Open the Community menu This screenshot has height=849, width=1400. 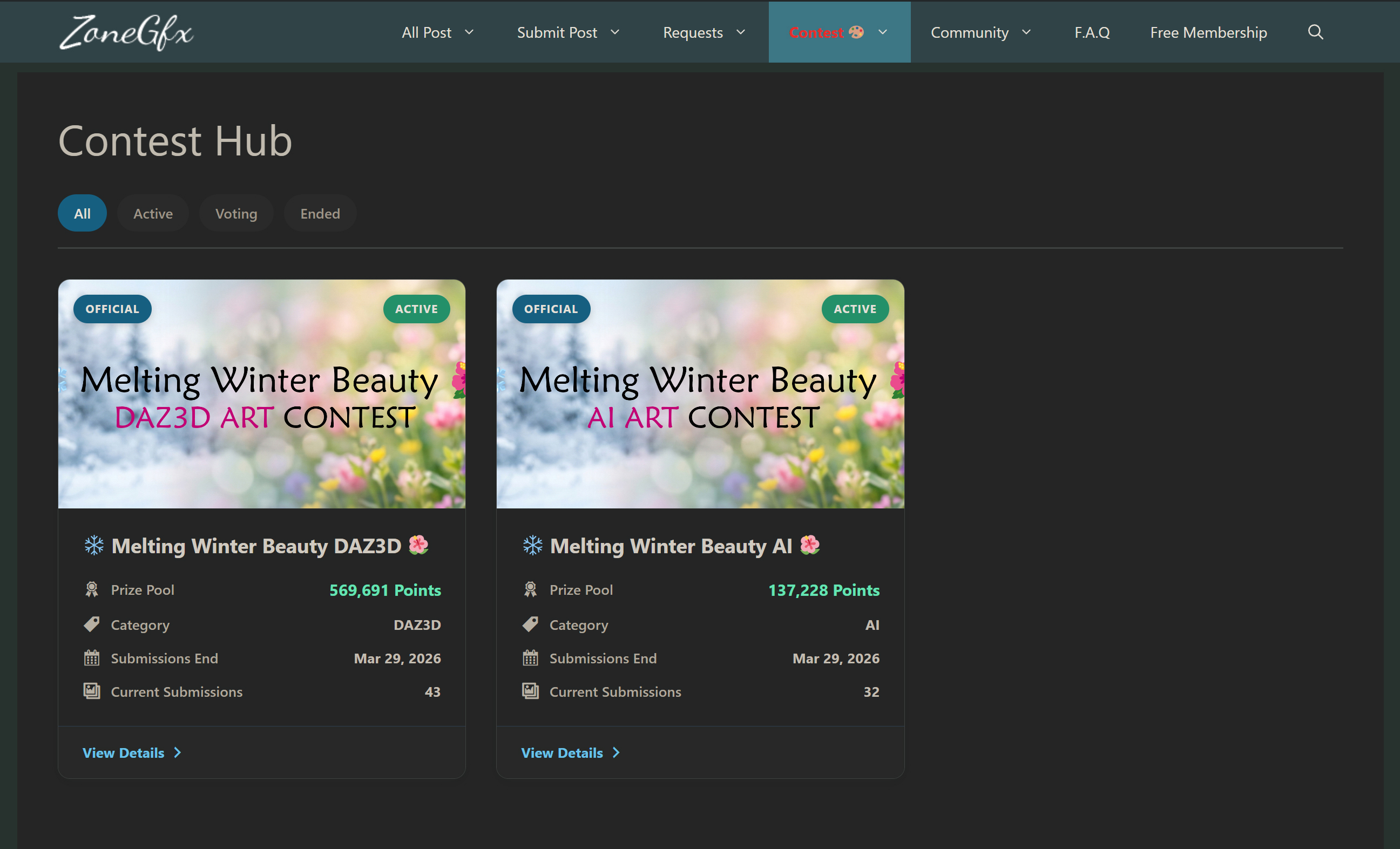click(x=969, y=32)
